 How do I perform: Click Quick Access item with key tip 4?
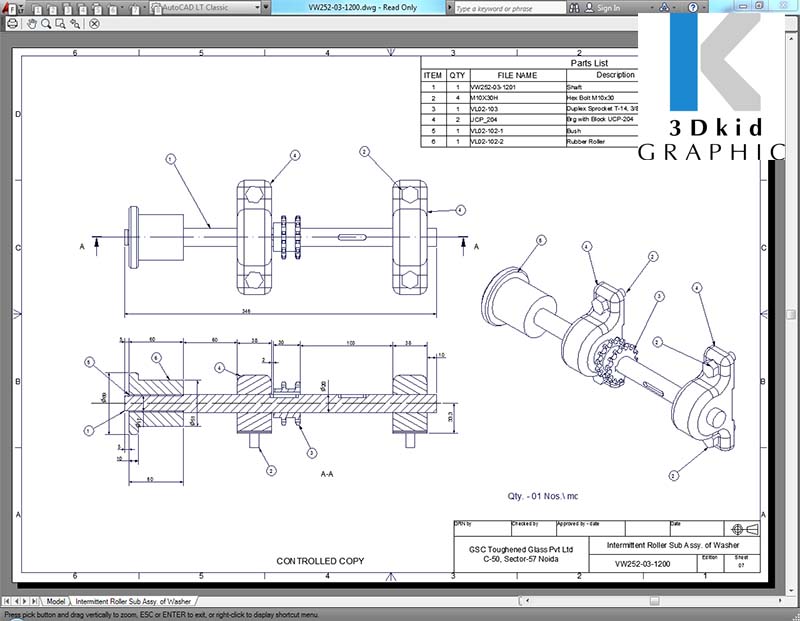click(83, 9)
